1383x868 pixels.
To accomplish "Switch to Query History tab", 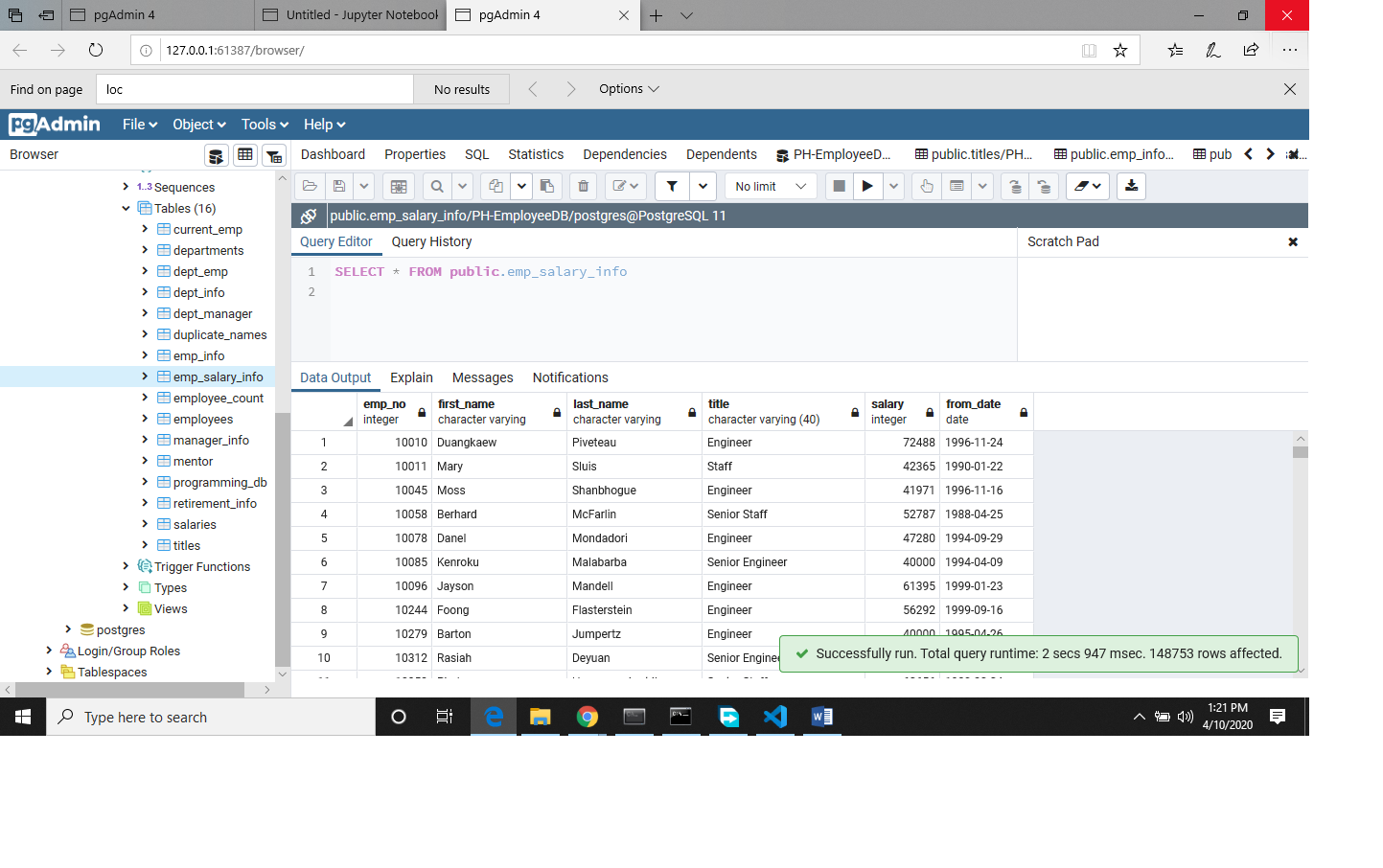I will pos(431,241).
